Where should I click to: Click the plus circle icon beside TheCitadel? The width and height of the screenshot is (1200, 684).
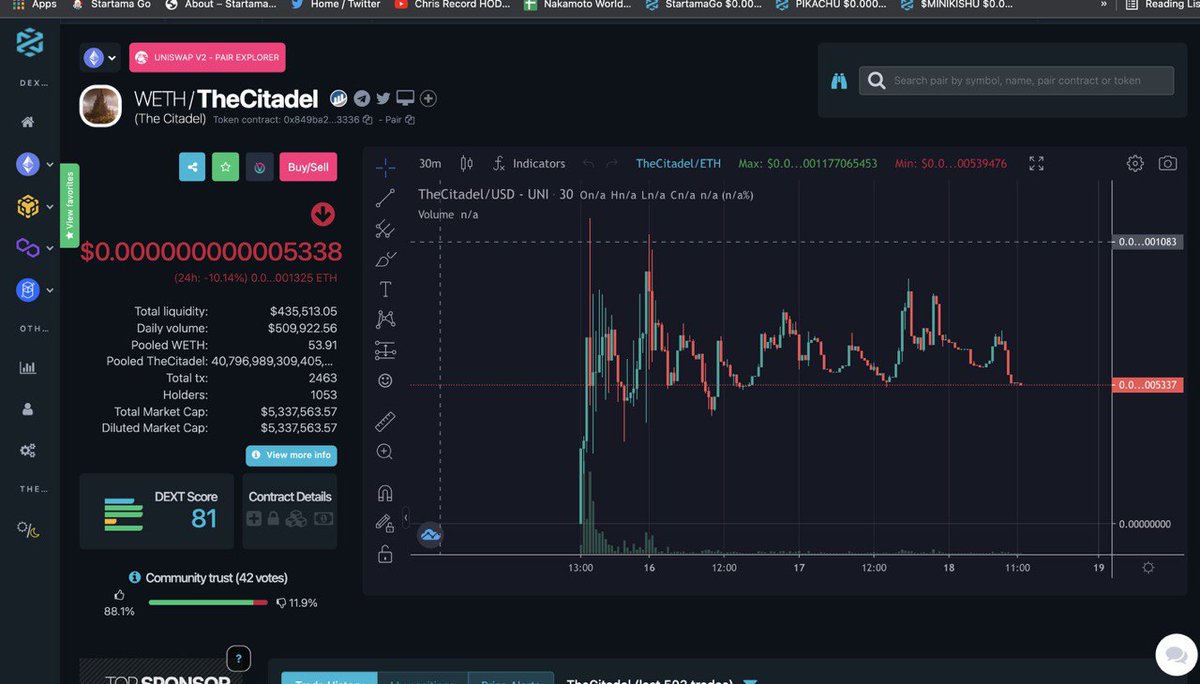click(428, 98)
